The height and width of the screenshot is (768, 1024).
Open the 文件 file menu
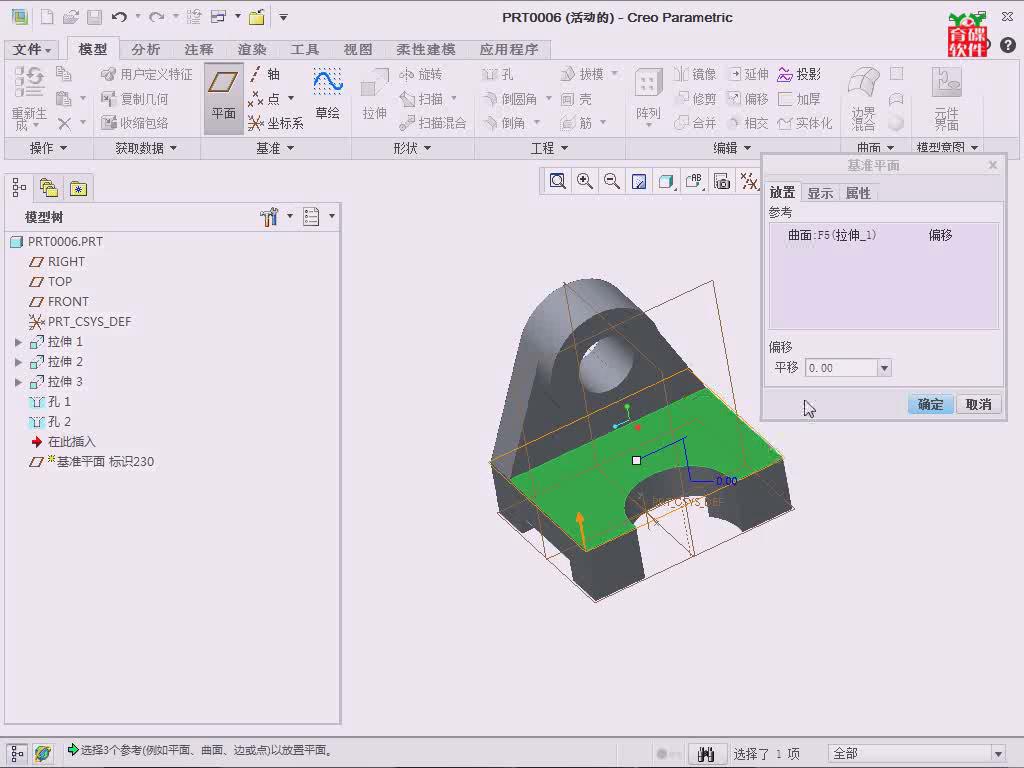point(32,50)
